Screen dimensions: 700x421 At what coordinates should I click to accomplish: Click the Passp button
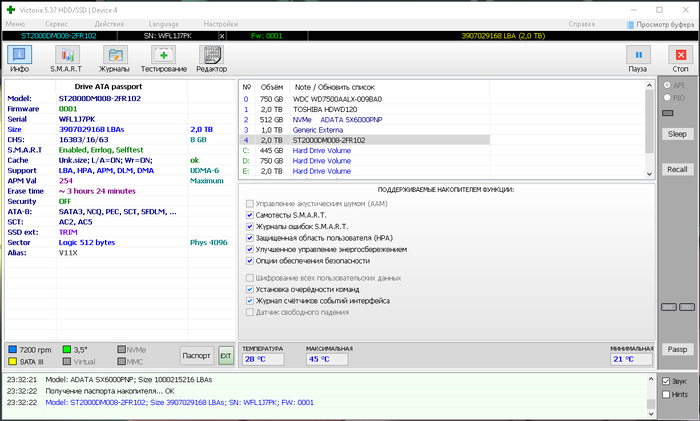pos(677,349)
